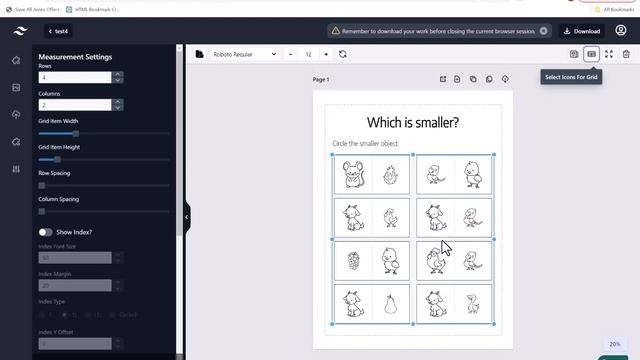Click the first page action icon beside Page 1
The width and height of the screenshot is (640, 360).
coord(443,79)
